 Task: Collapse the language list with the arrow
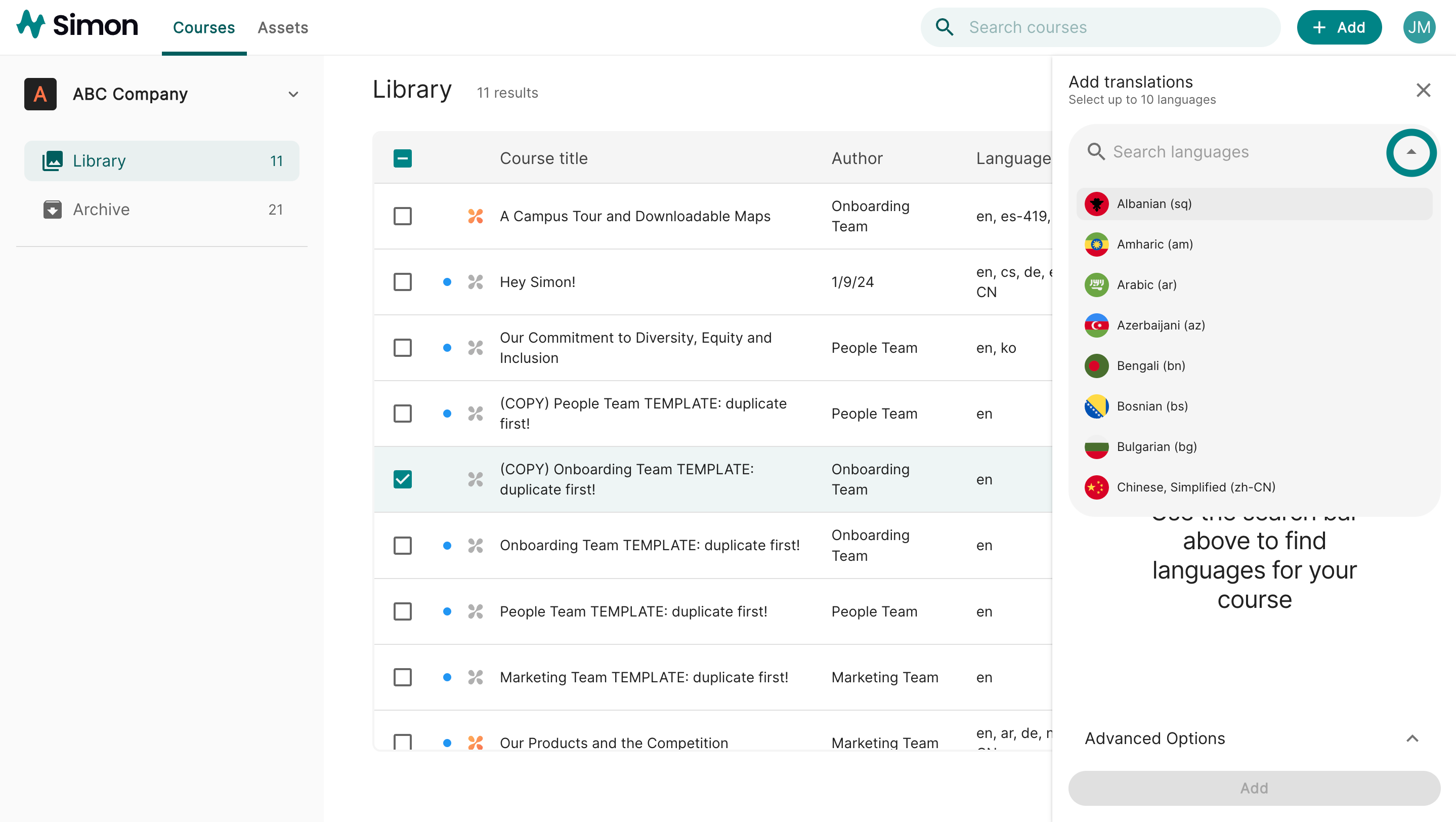[x=1411, y=151]
